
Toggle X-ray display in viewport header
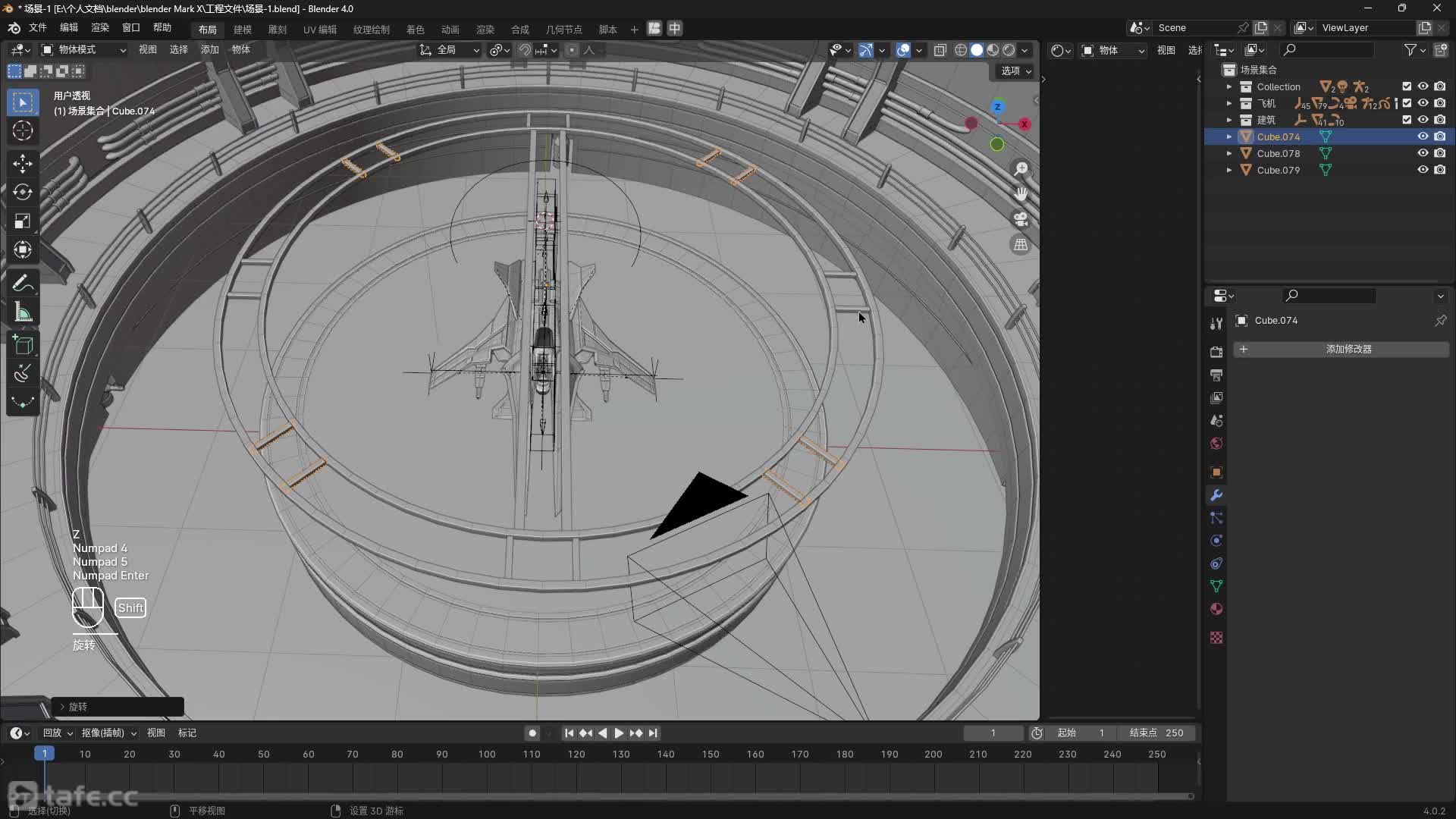pyautogui.click(x=940, y=50)
